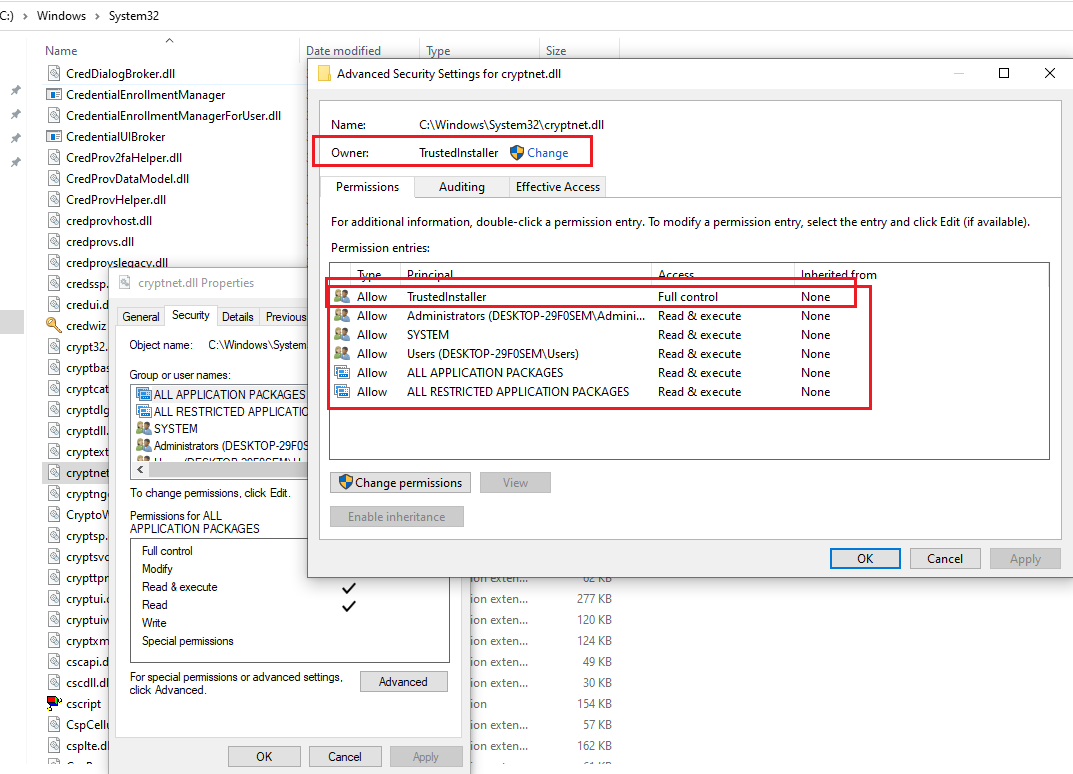
Task: Close the Advanced Security Settings window
Action: point(1050,73)
